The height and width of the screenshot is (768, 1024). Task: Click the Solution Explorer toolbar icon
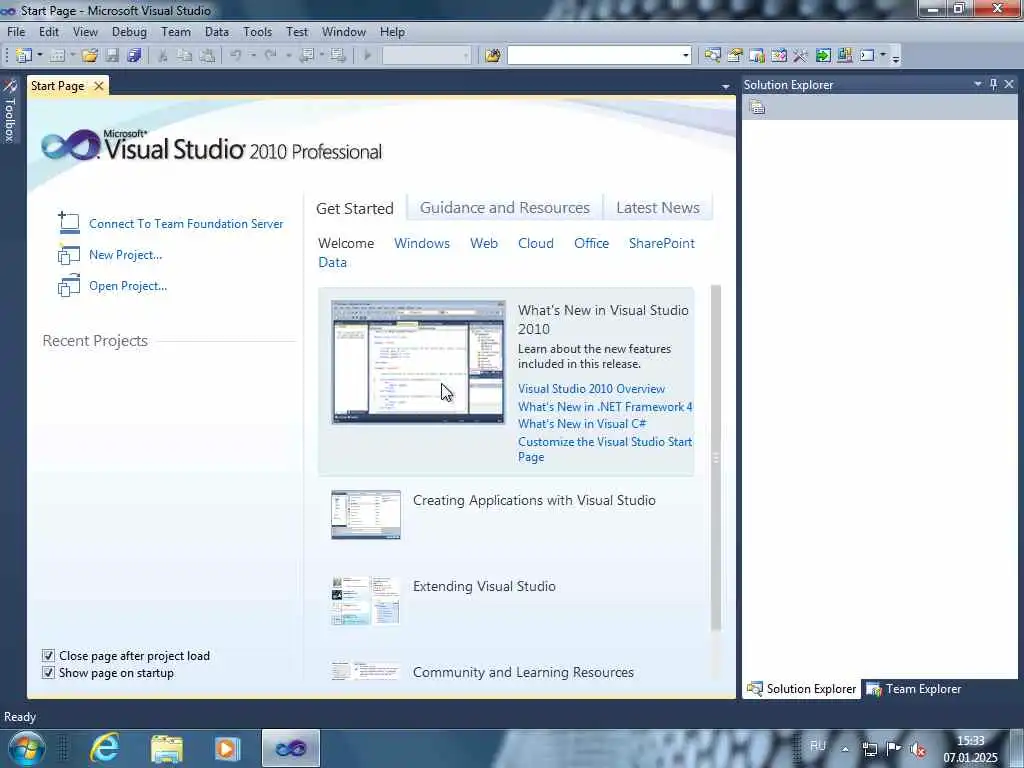click(712, 56)
